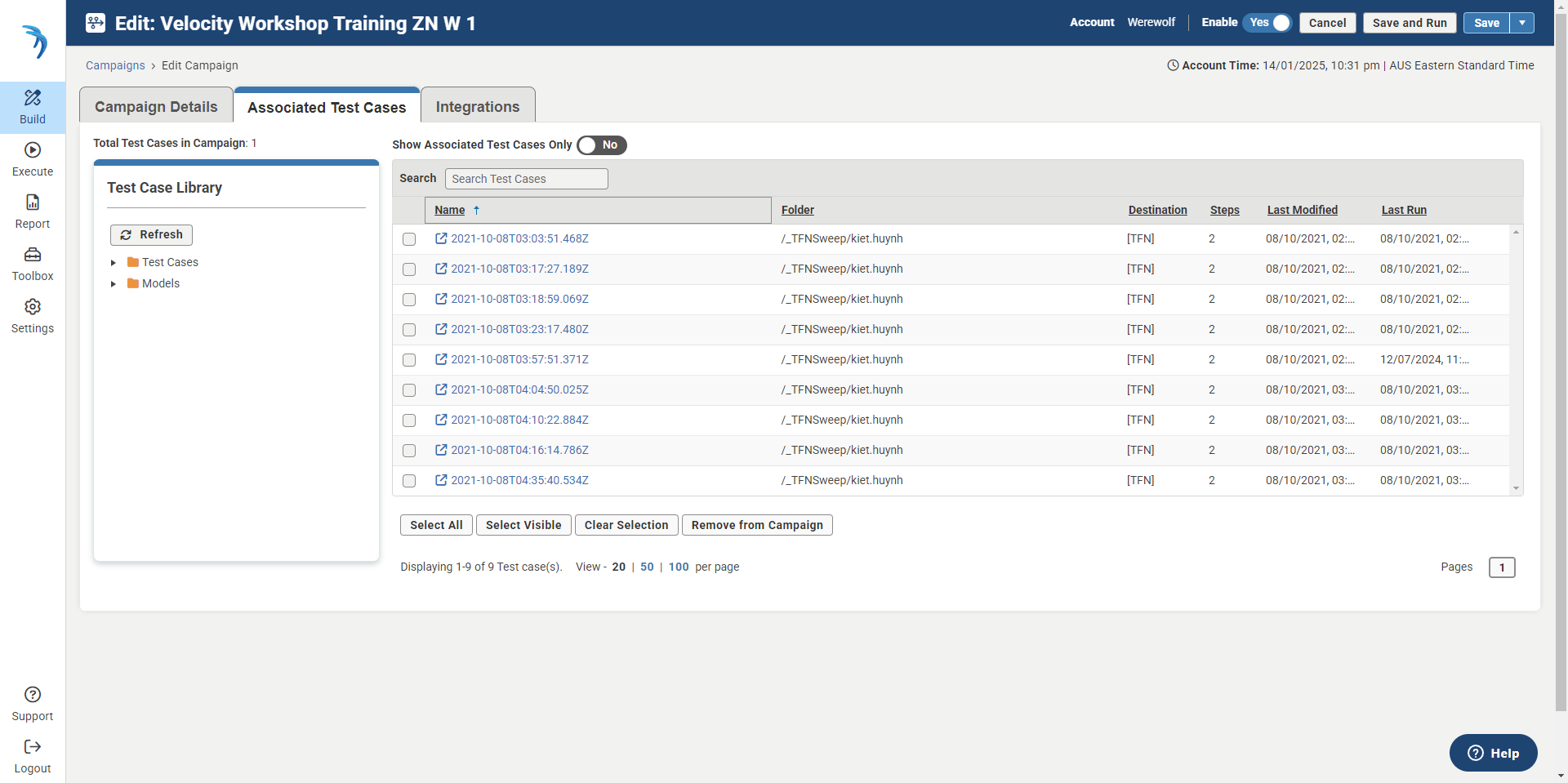
Task: Click the Cancel button
Action: coord(1328,23)
